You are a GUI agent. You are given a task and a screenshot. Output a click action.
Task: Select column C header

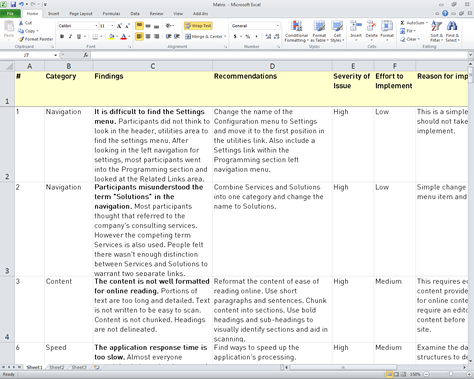[153, 66]
